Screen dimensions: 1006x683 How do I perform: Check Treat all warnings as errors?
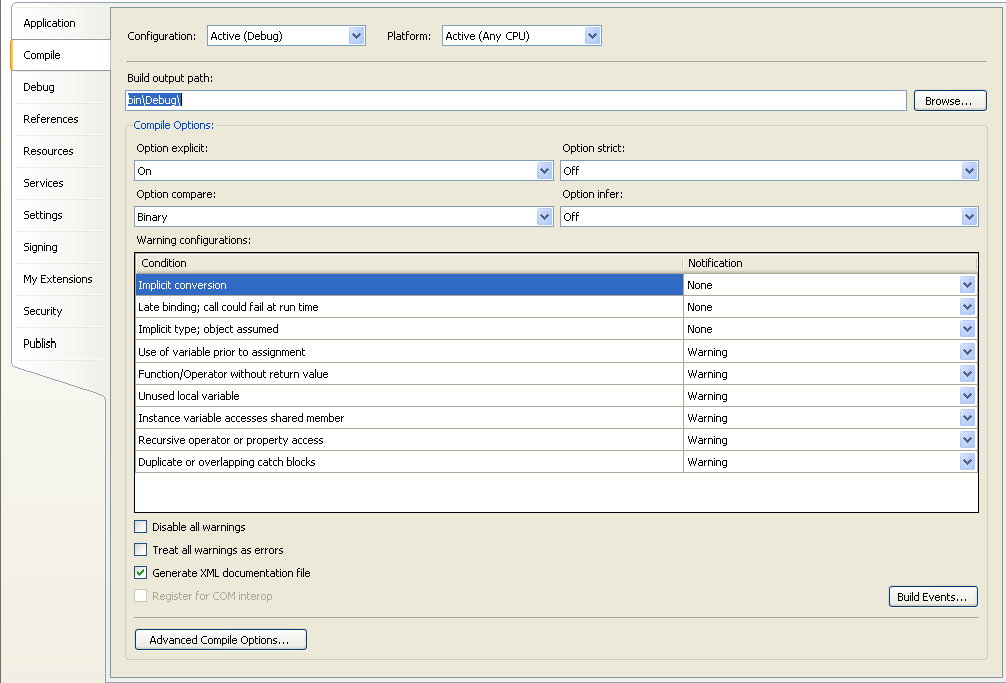tap(141, 550)
